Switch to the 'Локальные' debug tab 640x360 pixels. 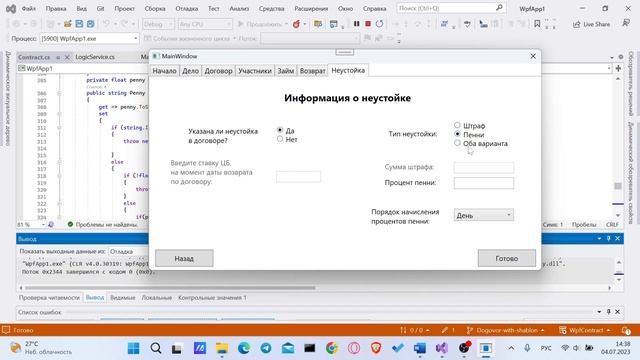coord(157,298)
